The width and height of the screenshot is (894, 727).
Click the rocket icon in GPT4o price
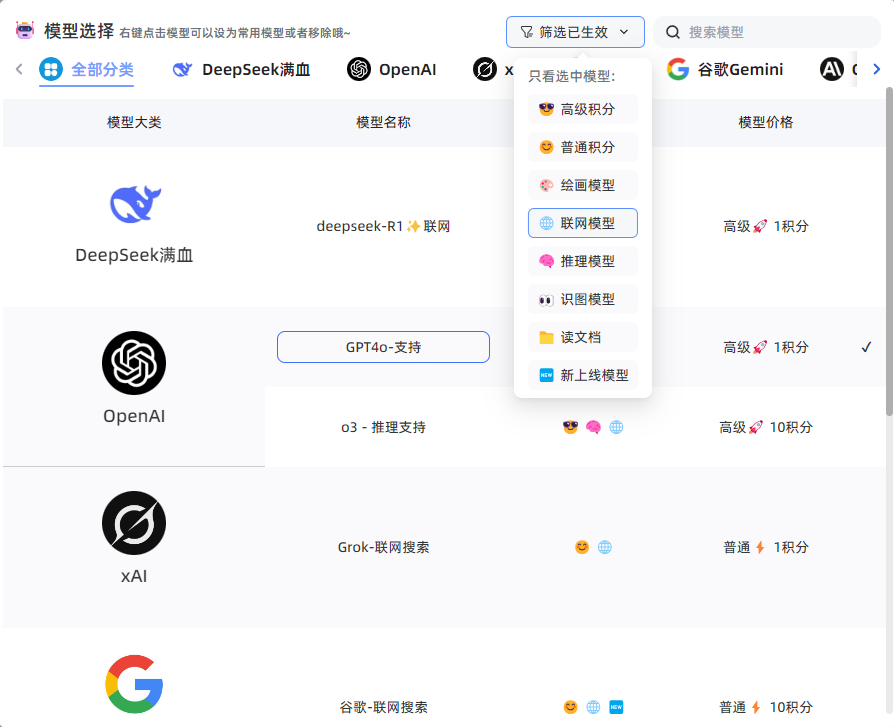(x=759, y=347)
